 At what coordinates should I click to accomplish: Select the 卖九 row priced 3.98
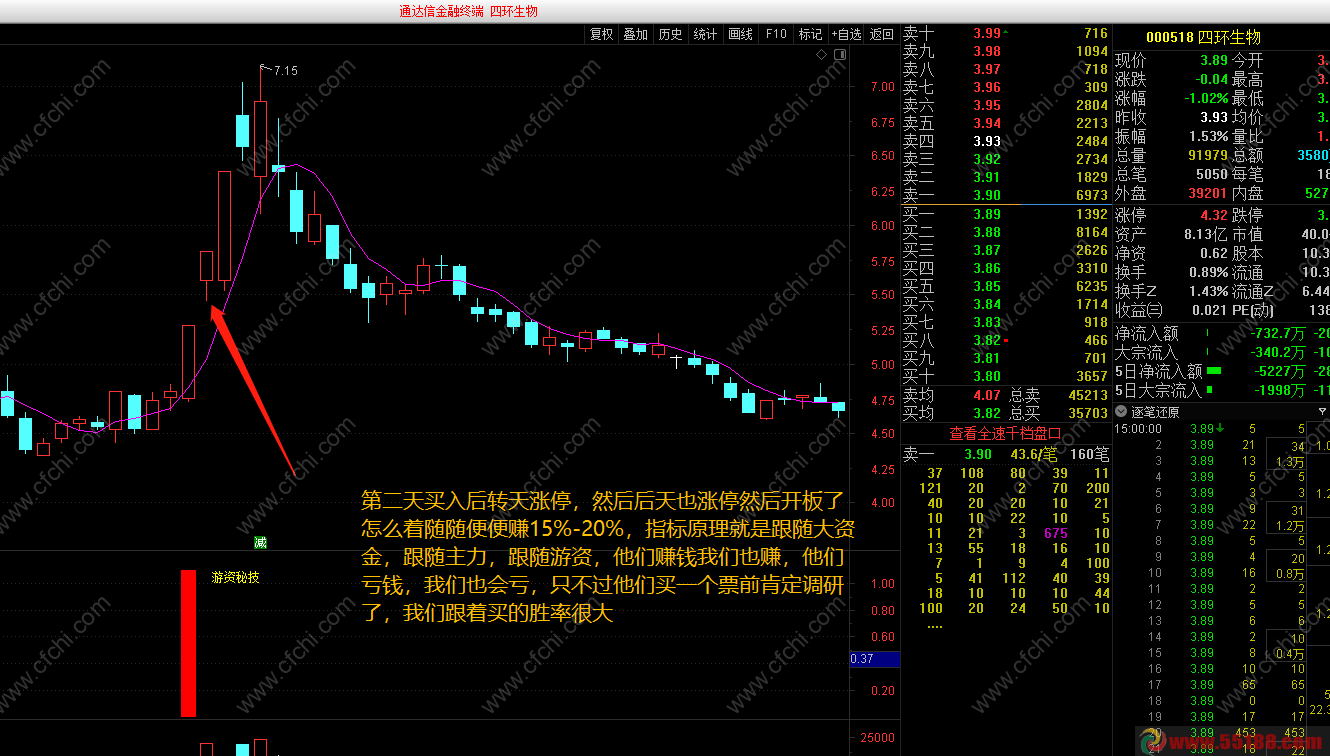tap(1005, 51)
